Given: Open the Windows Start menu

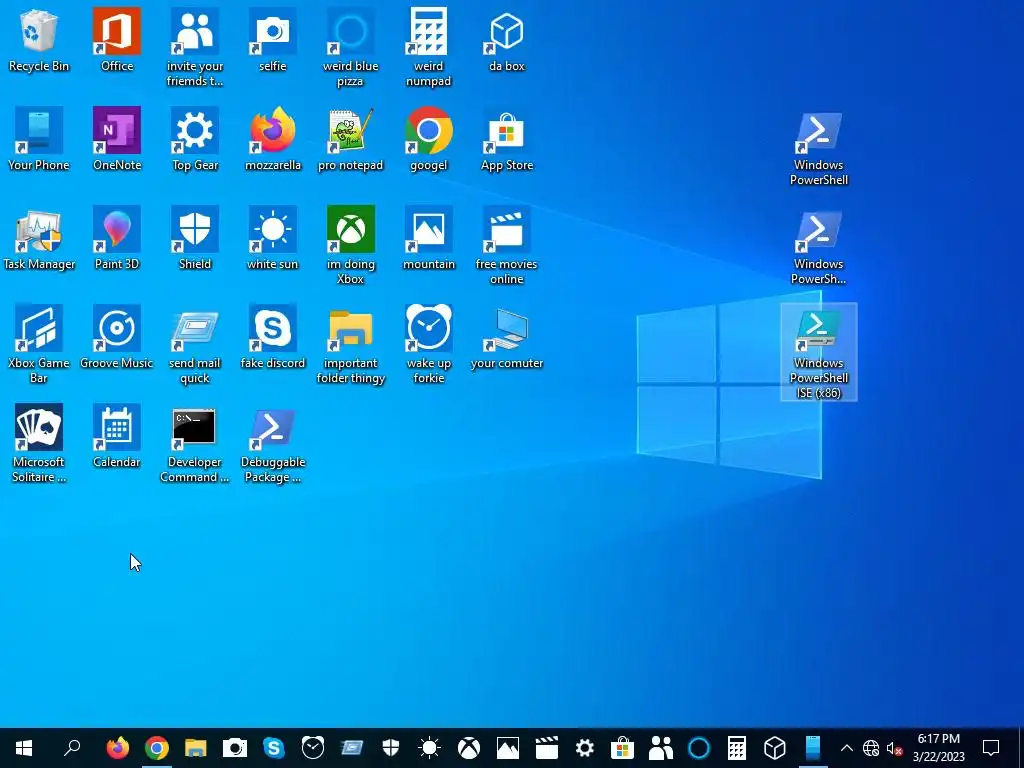Looking at the screenshot, I should (x=24, y=748).
